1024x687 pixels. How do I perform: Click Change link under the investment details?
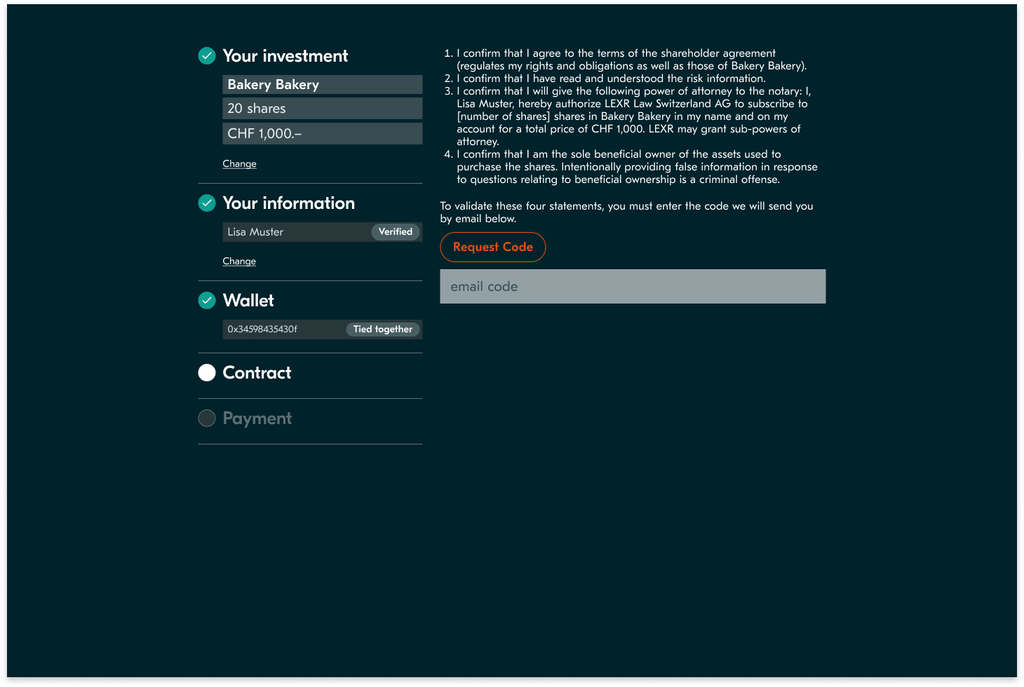(x=239, y=164)
